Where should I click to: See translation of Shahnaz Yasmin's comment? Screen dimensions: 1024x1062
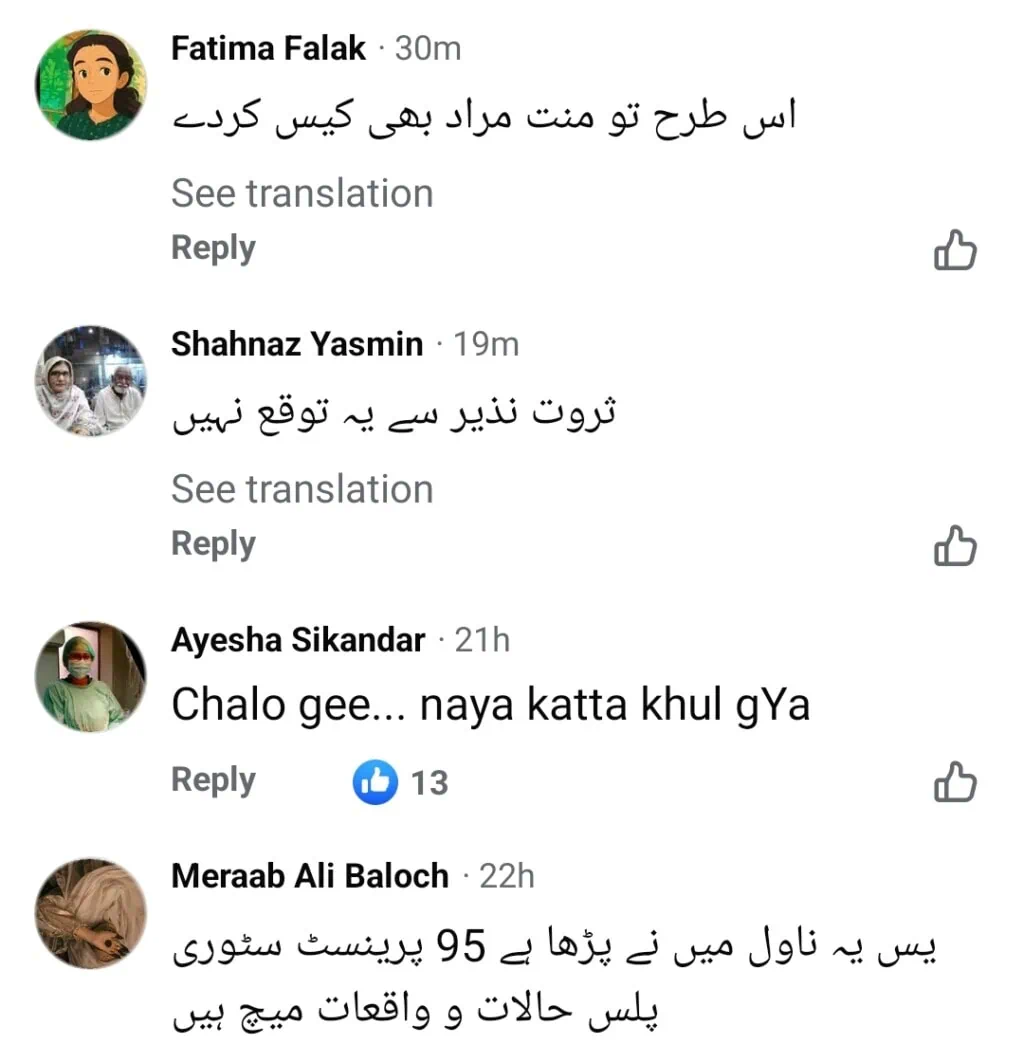[302, 490]
